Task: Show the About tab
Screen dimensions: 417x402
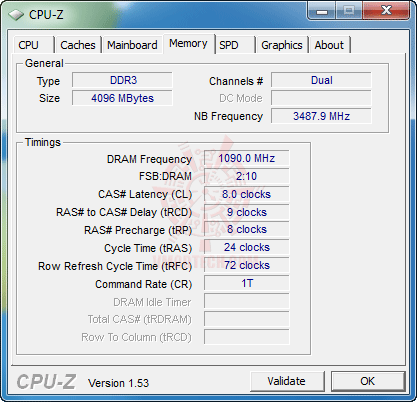Action: [x=329, y=45]
